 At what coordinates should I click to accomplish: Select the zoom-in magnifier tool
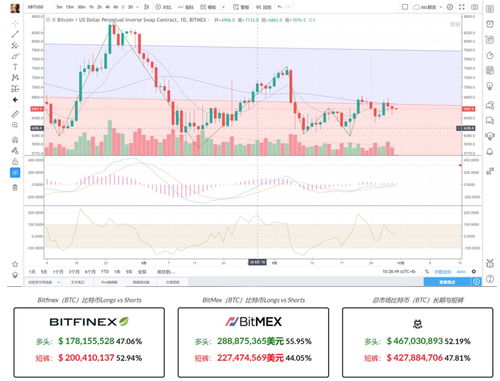coord(15,125)
